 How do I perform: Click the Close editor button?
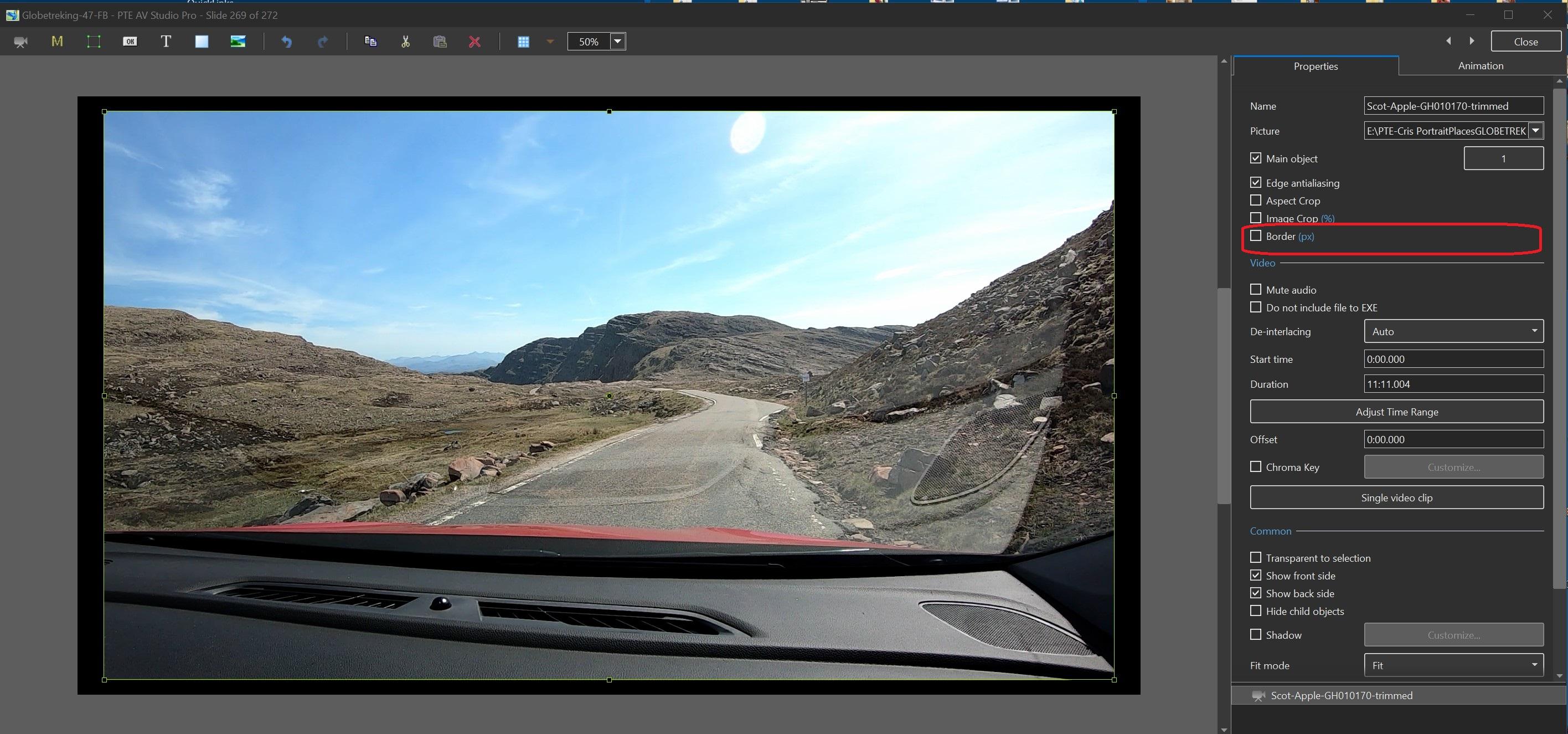(x=1526, y=42)
